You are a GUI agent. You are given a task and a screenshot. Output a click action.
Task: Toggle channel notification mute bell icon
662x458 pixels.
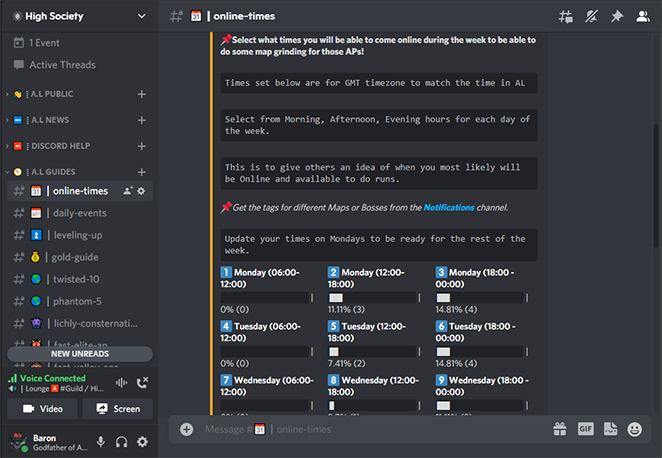(x=591, y=16)
